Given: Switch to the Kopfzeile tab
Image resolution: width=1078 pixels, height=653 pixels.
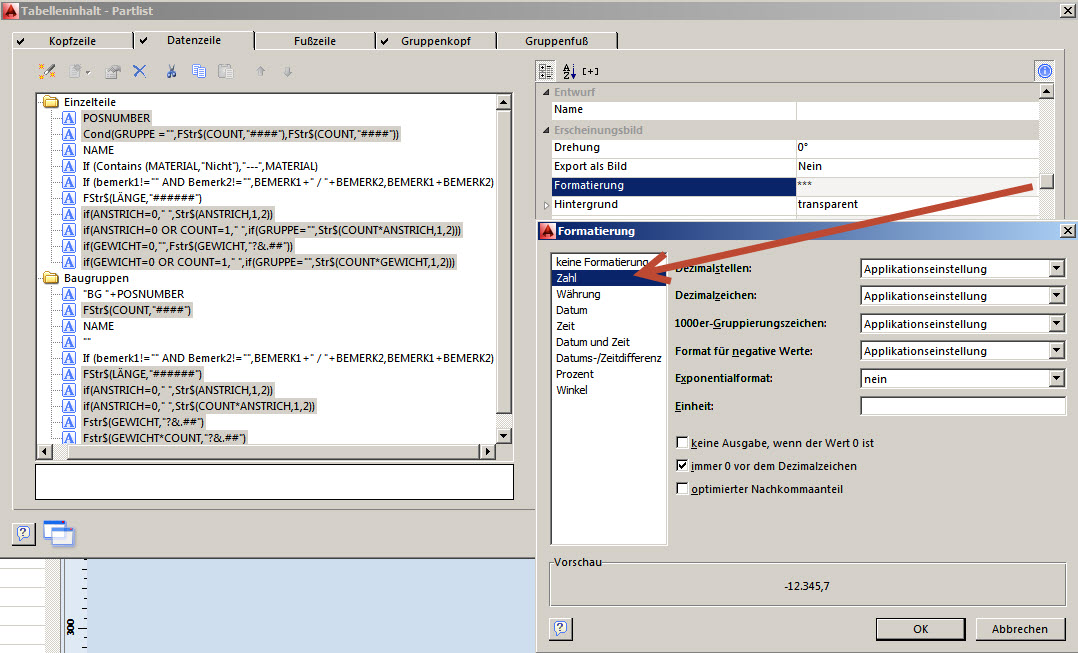Looking at the screenshot, I should pos(72,41).
